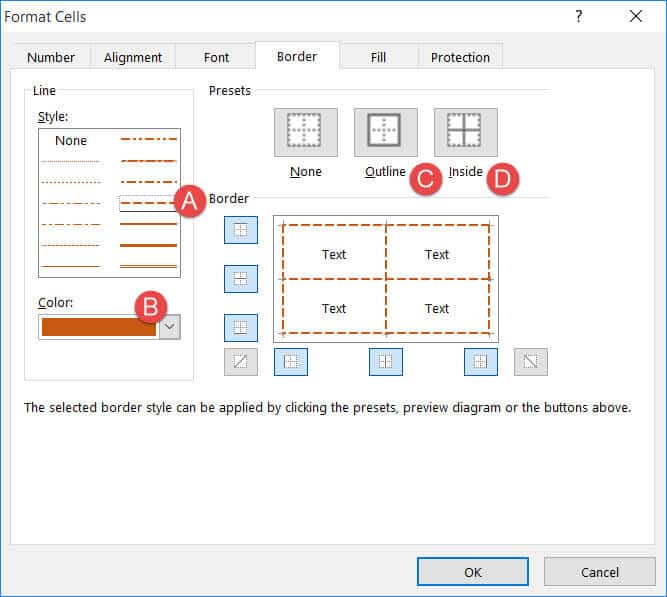667x597 pixels.
Task: Click the orange color swatch
Action: pyautogui.click(x=99, y=327)
